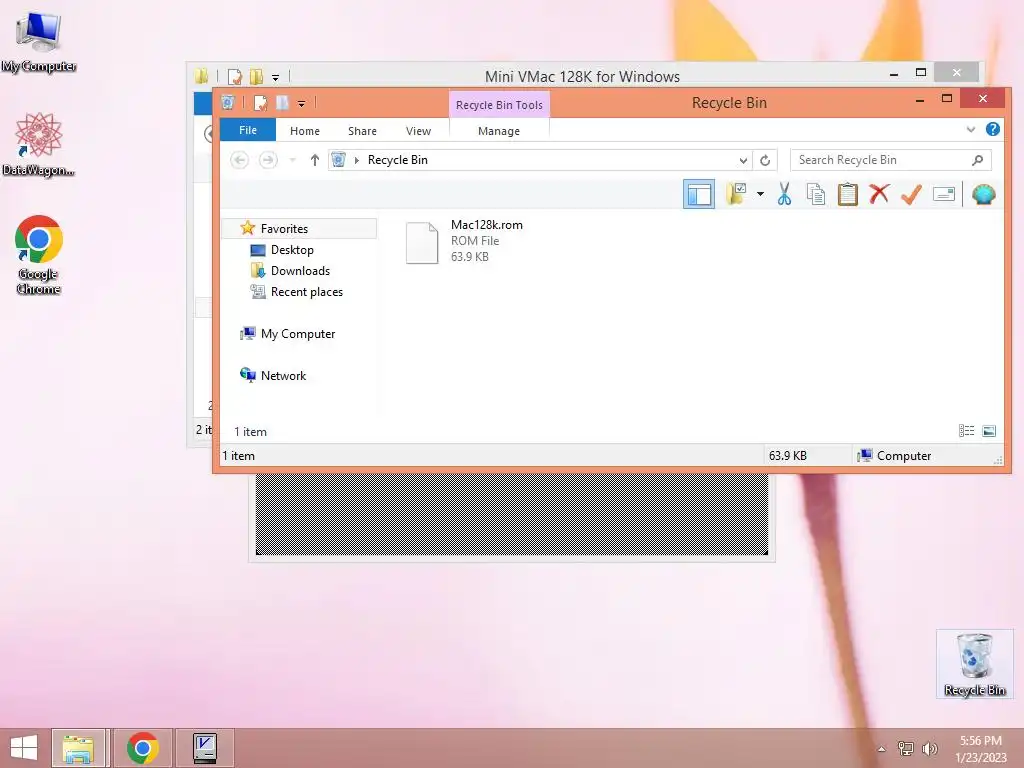
Task: Toggle the navigation pane toolbar button
Action: pyautogui.click(x=699, y=194)
